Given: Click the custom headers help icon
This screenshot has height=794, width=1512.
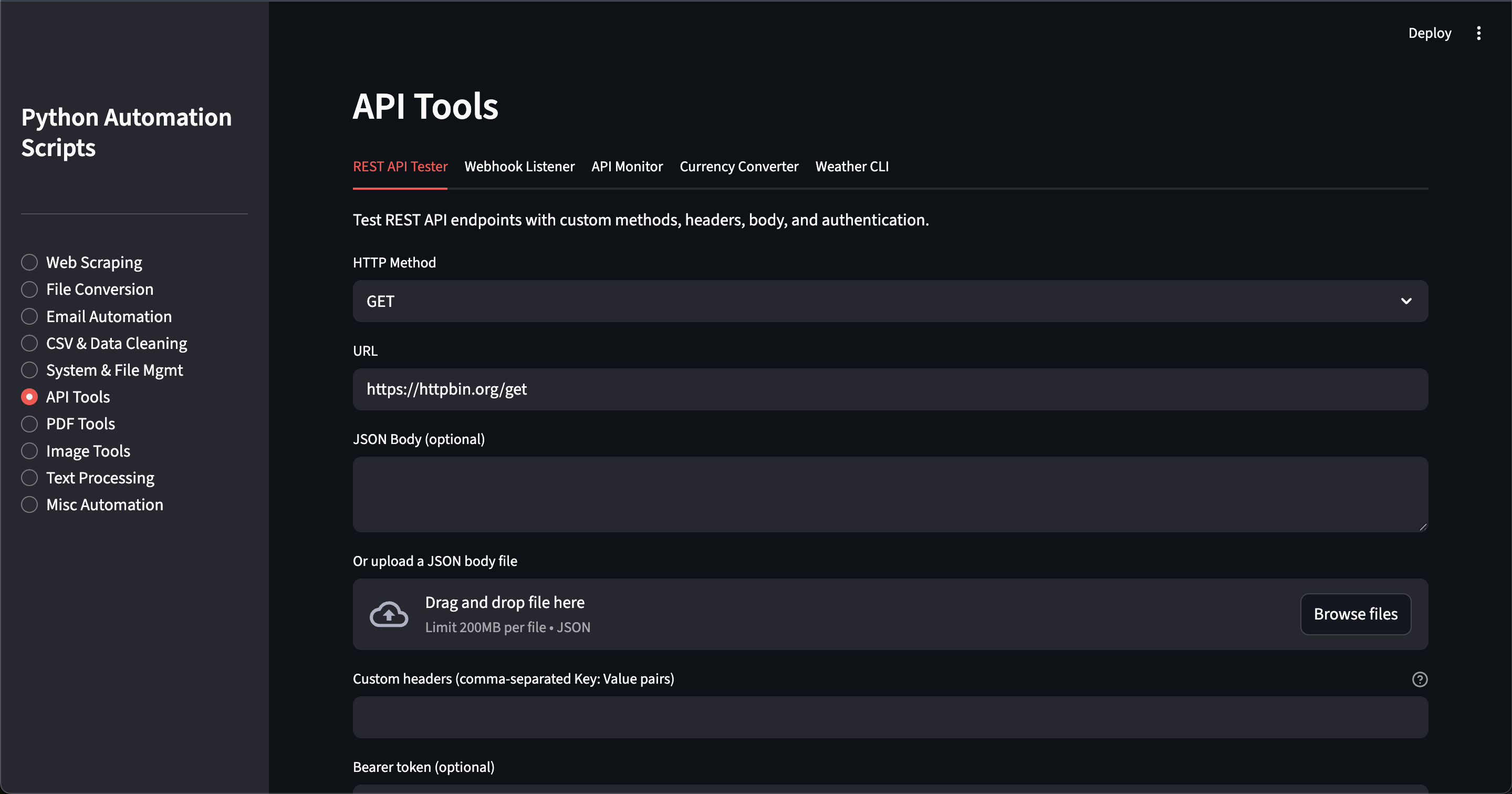Looking at the screenshot, I should (x=1419, y=679).
